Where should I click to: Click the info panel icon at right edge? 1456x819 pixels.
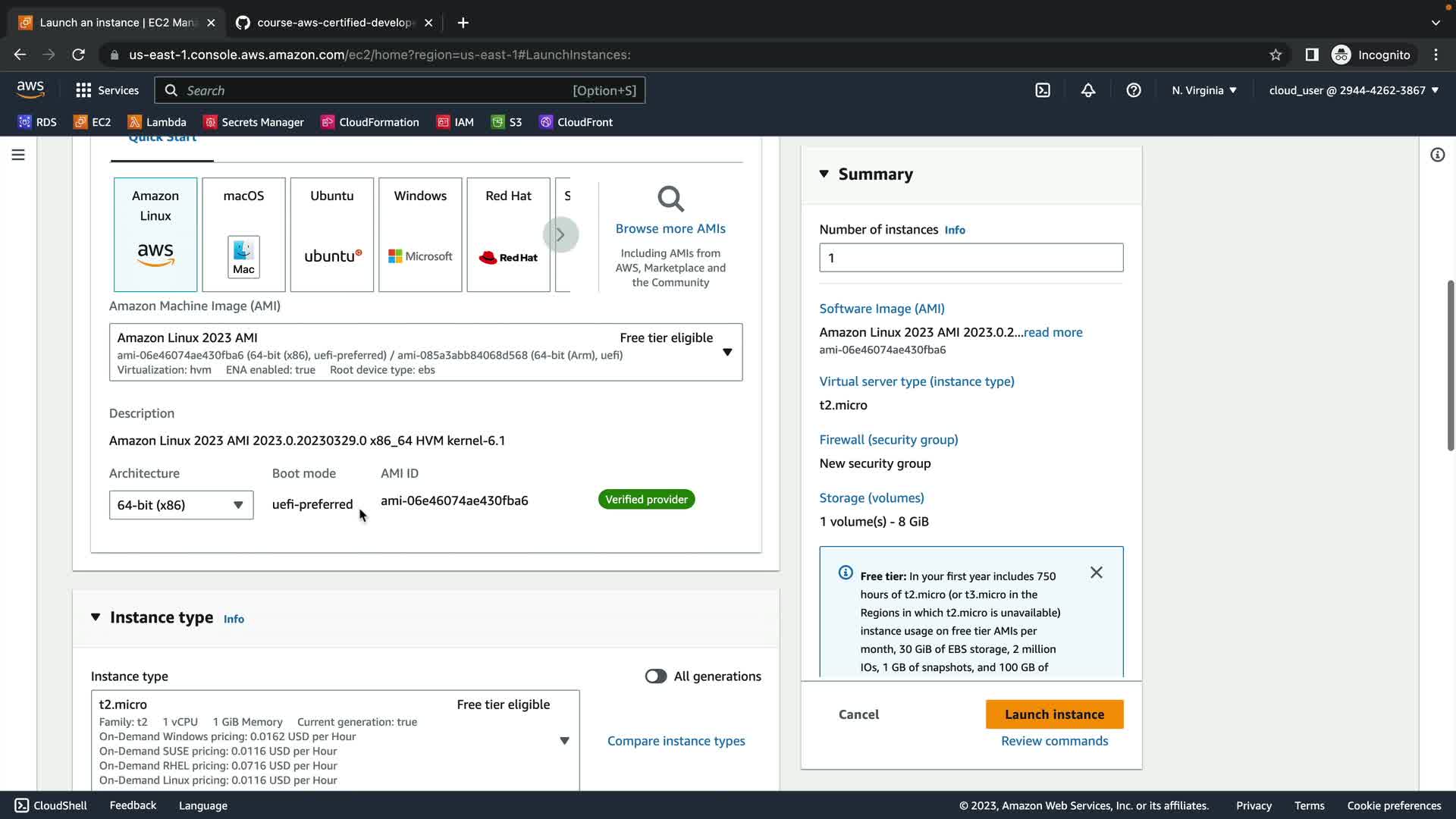pyautogui.click(x=1437, y=155)
